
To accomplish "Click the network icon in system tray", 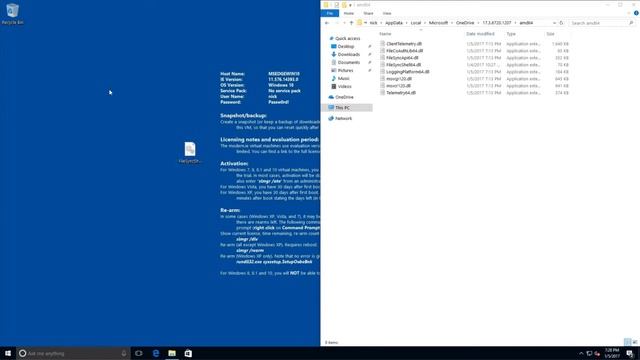I will point(589,353).
